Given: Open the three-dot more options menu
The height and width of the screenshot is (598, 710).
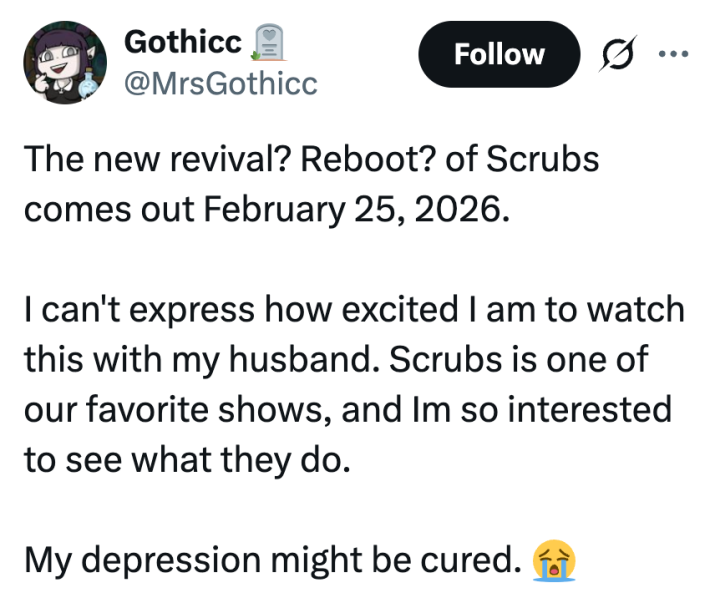Looking at the screenshot, I should pos(670,55).
